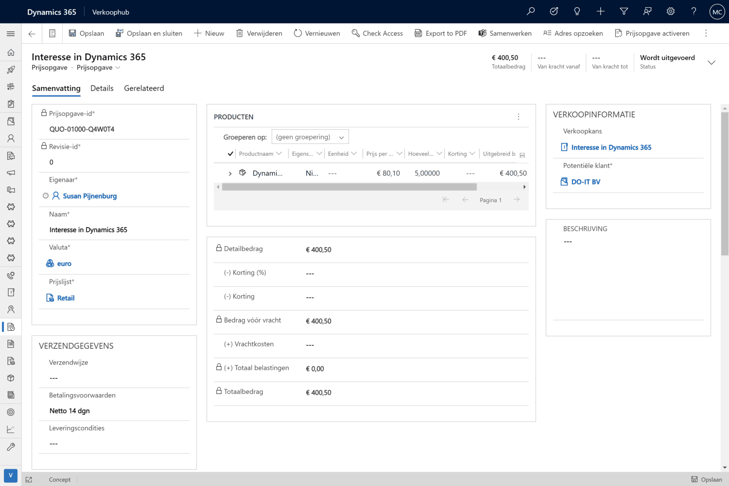Open the selected quotes sidebar icon
The height and width of the screenshot is (486, 729).
11,327
